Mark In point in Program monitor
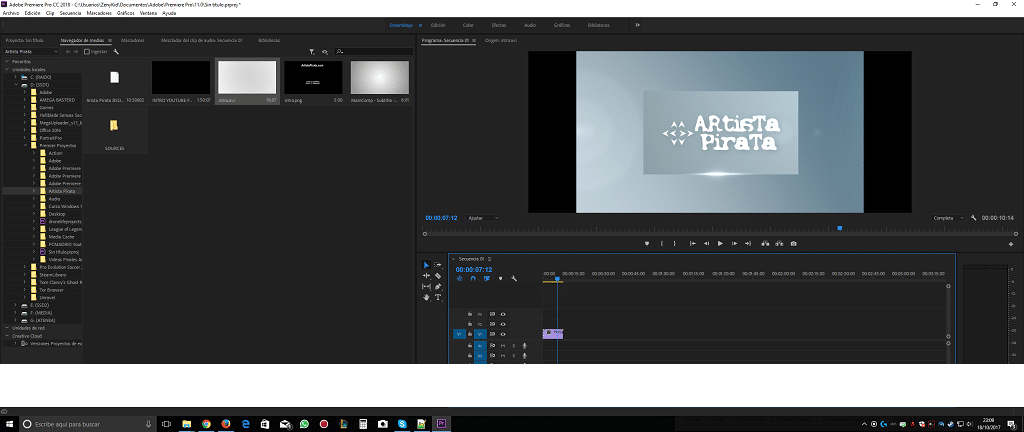The image size is (1024, 432). (662, 243)
